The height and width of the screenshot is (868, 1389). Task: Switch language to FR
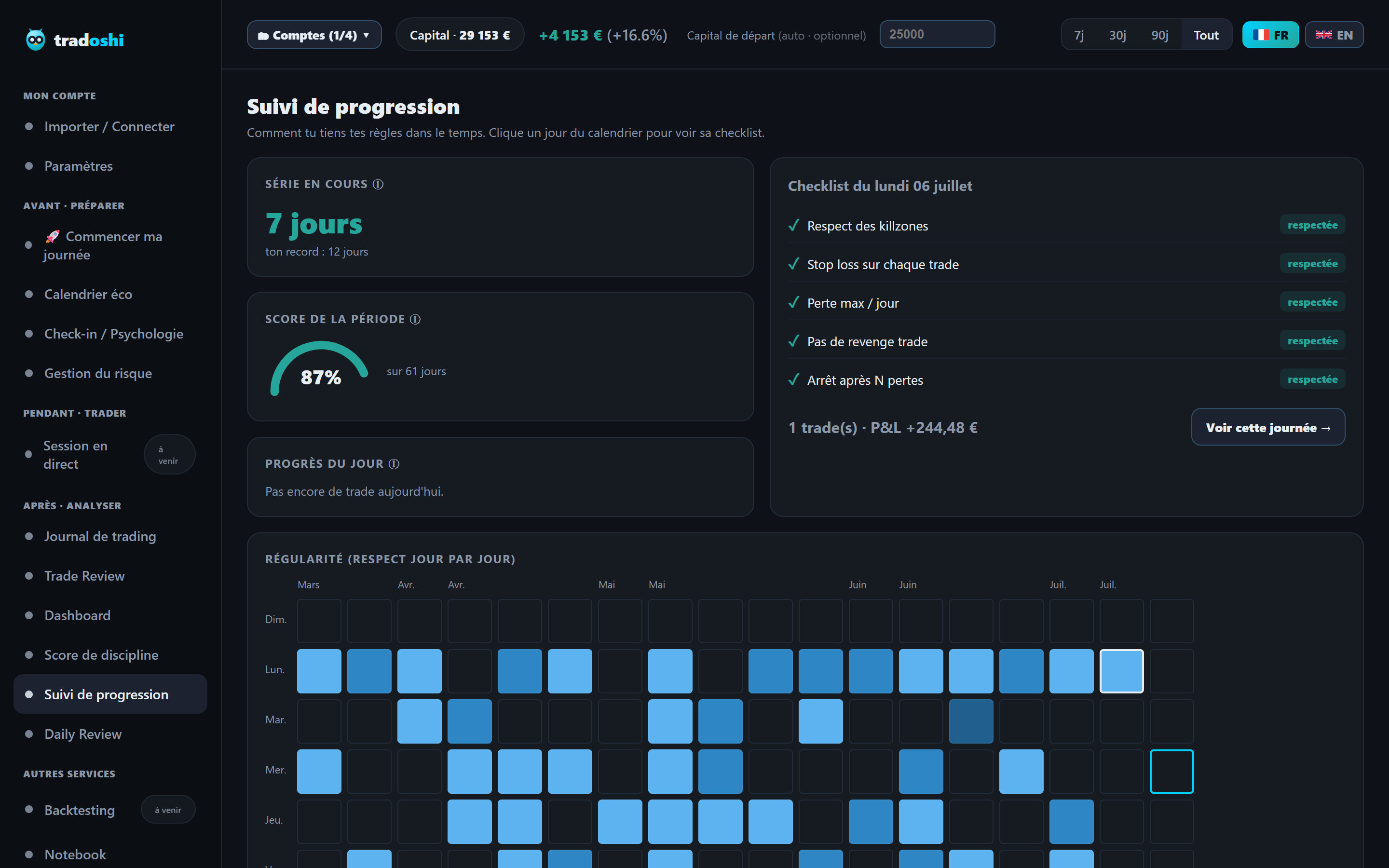[x=1270, y=35]
